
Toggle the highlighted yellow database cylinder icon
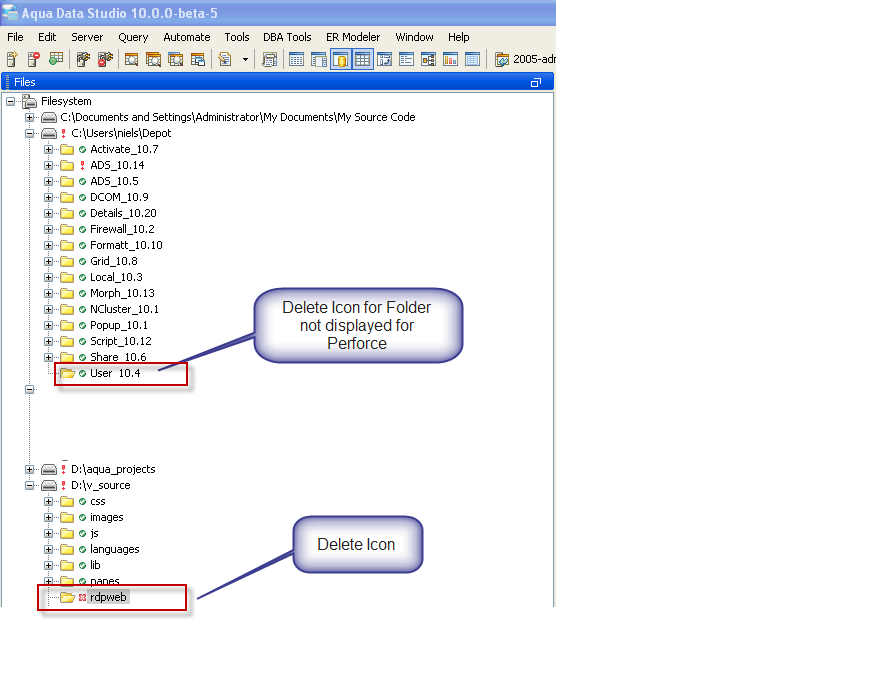(x=341, y=59)
